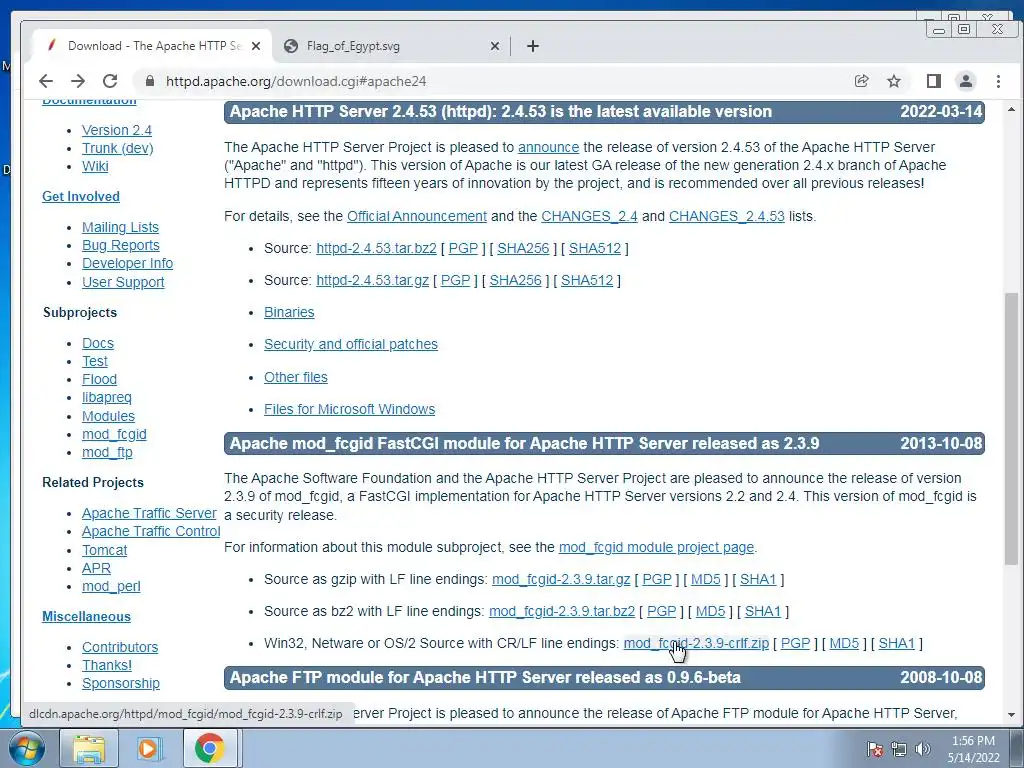Viewport: 1024px width, 768px height.
Task: Open the Wiki link
Action: [95, 166]
